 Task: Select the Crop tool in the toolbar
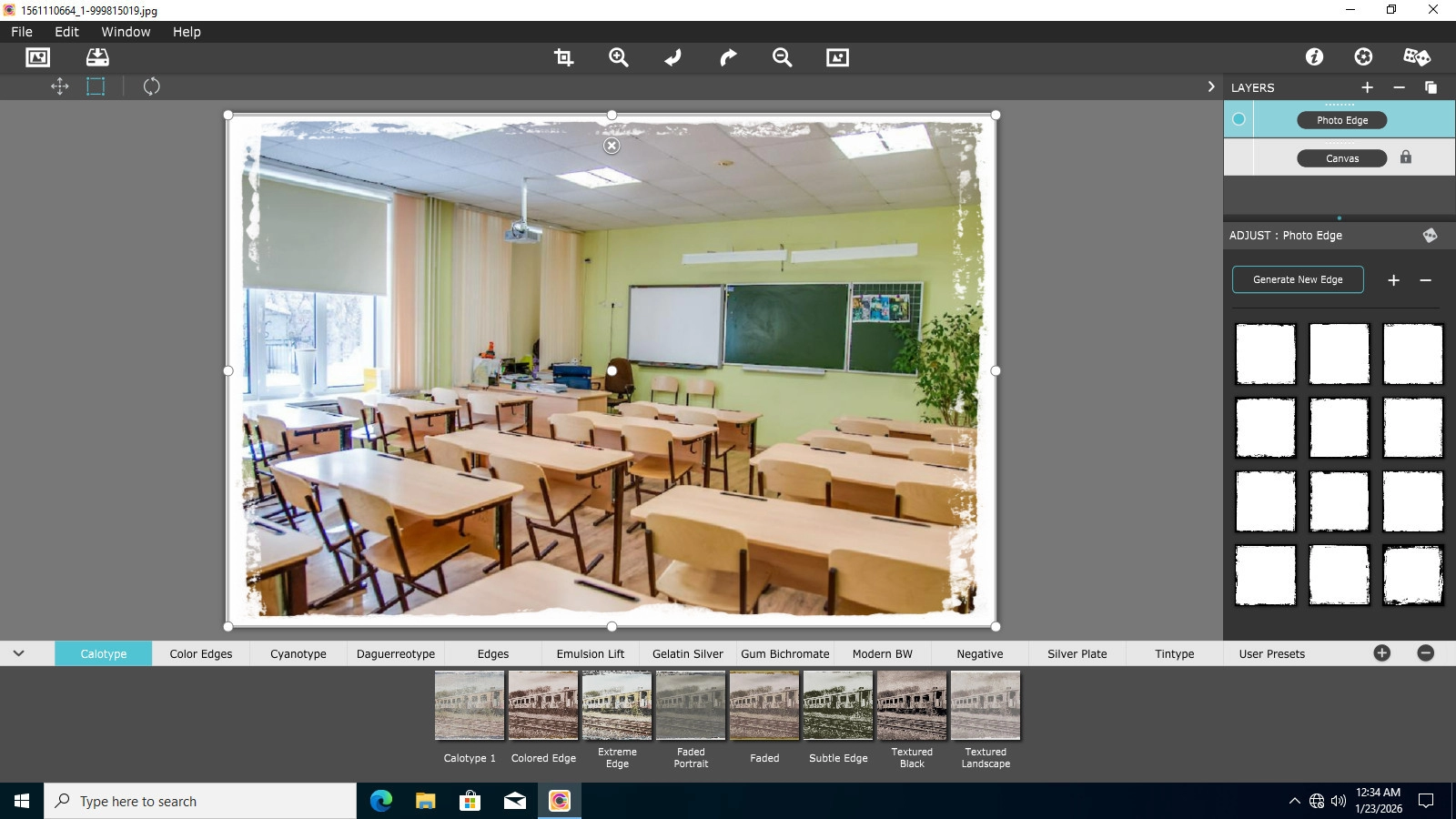coord(563,57)
